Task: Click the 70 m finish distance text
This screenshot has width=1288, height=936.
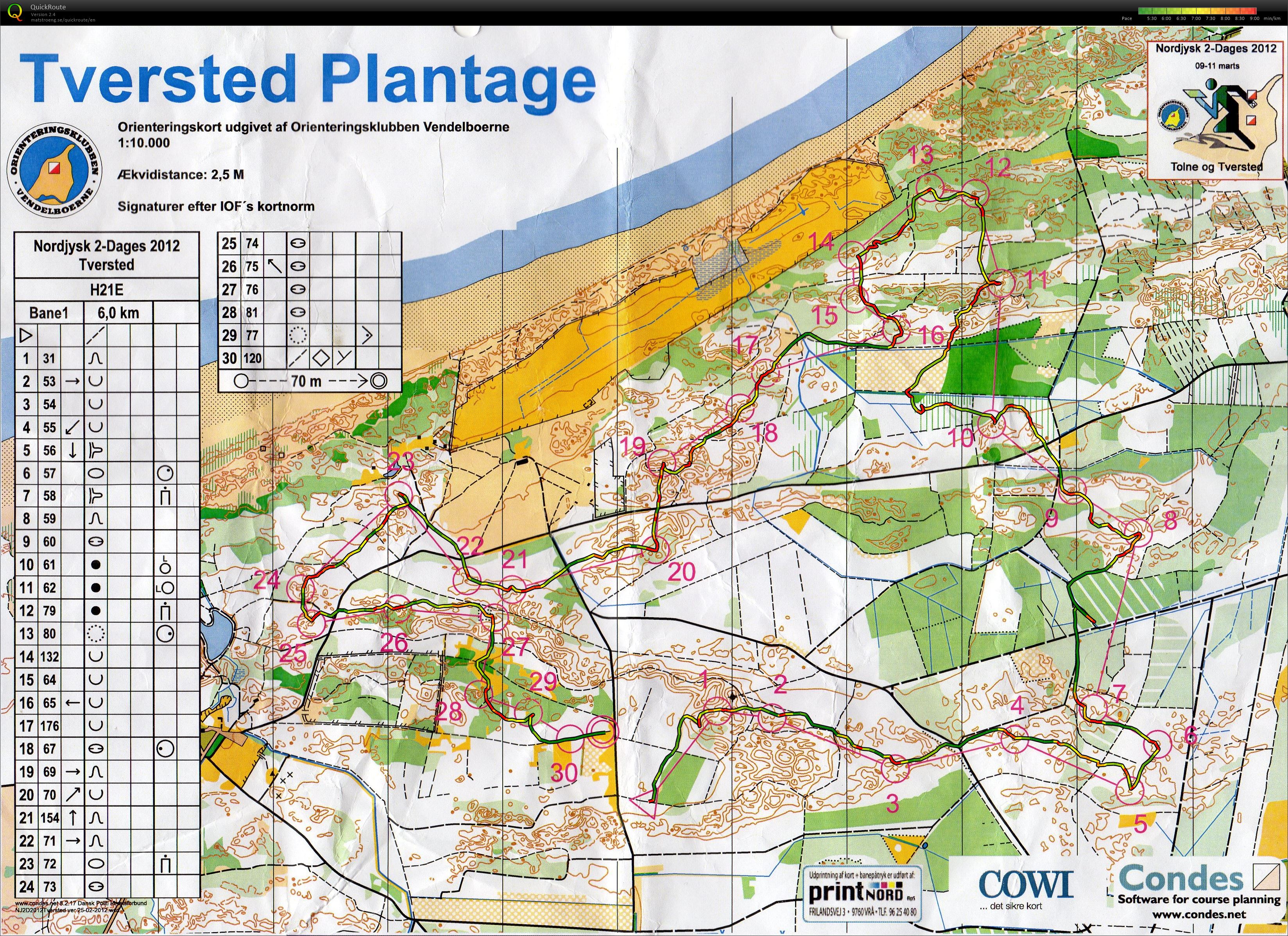Action: [x=306, y=381]
